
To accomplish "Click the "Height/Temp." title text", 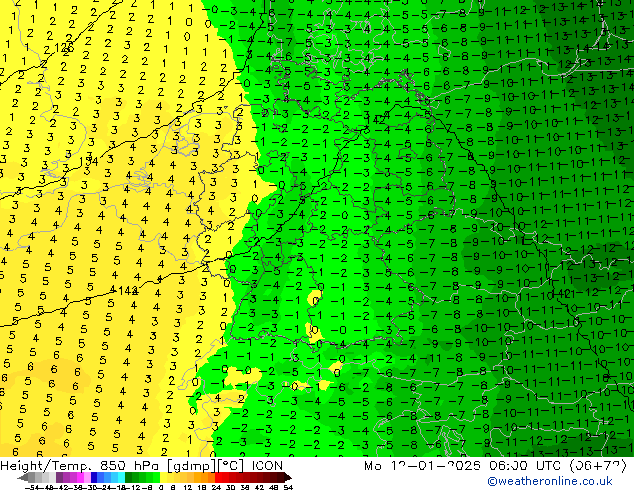I will (x=46, y=466).
